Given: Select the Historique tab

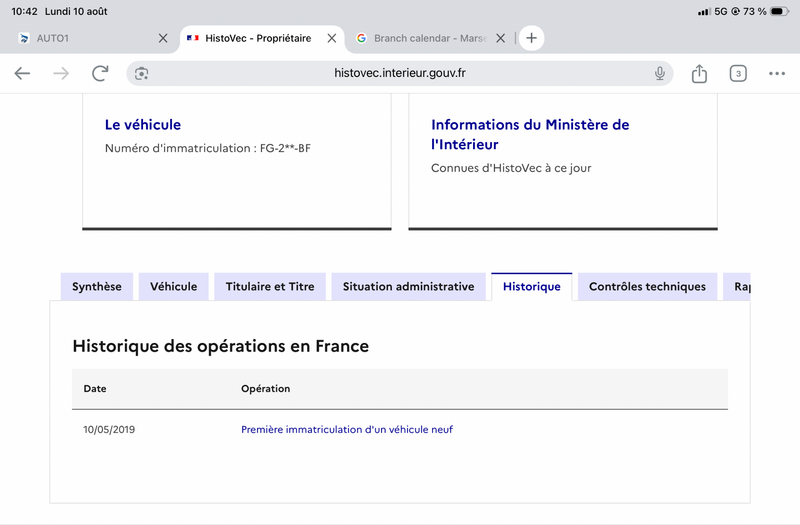Looking at the screenshot, I should tap(532, 287).
